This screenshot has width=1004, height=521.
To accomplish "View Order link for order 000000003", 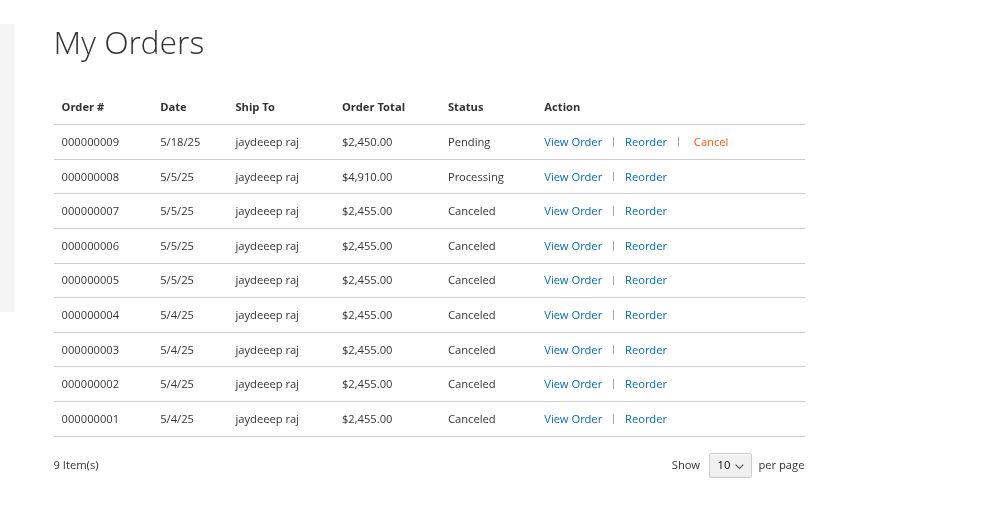I will [572, 350].
